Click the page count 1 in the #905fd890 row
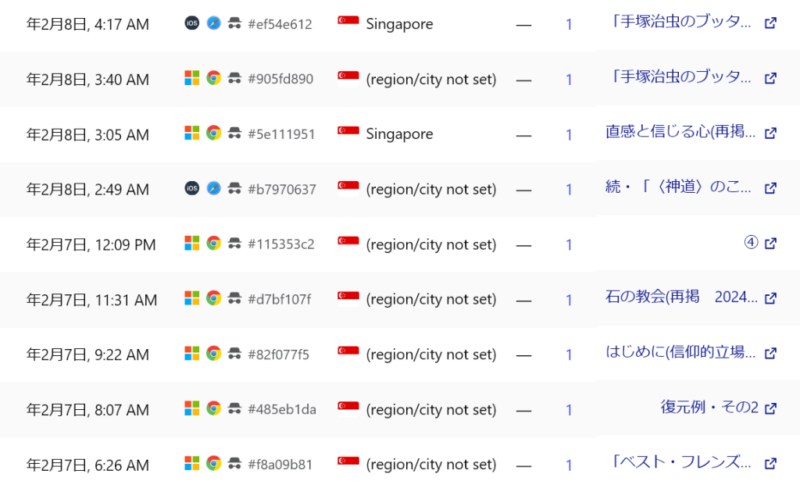This screenshot has width=800, height=488. [x=569, y=79]
